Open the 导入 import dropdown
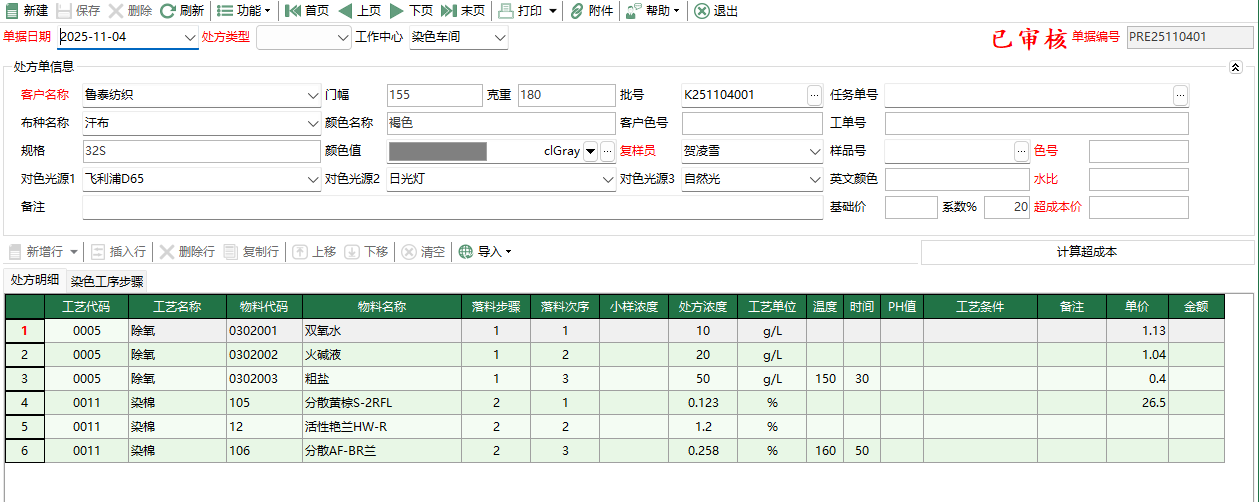1259x502 pixels. point(485,252)
